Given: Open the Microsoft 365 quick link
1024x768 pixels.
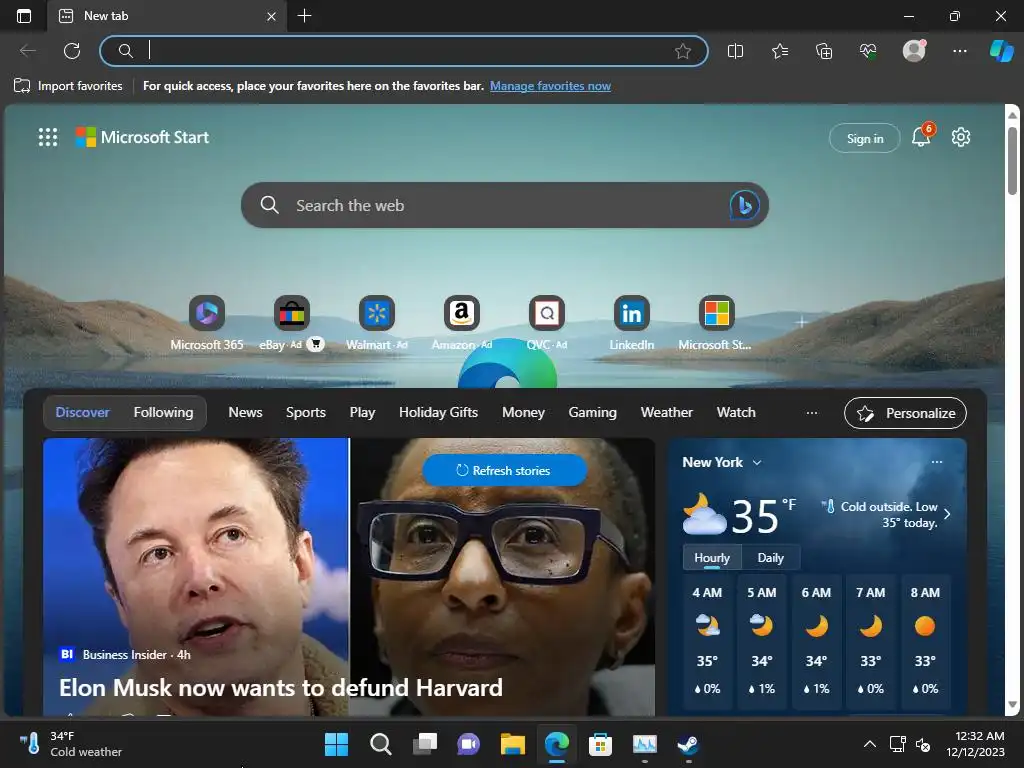Looking at the screenshot, I should tap(207, 323).
